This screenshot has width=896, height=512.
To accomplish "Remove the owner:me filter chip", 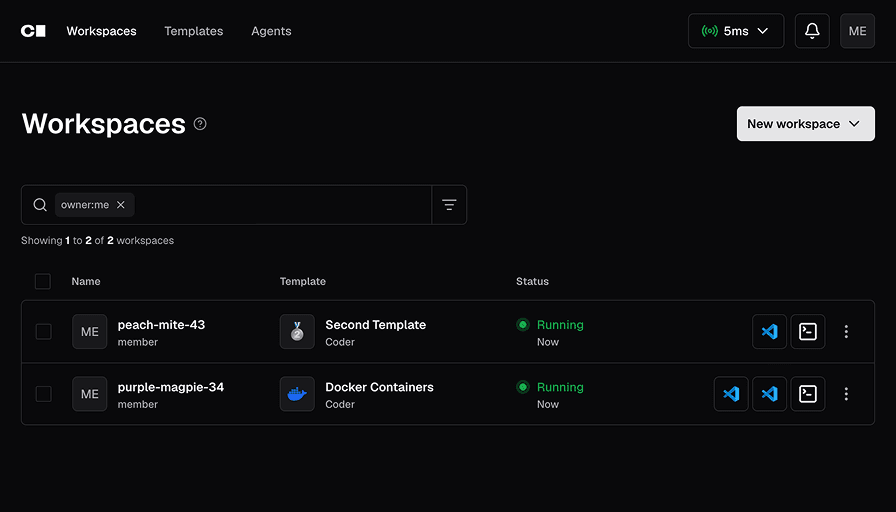I will pos(121,205).
